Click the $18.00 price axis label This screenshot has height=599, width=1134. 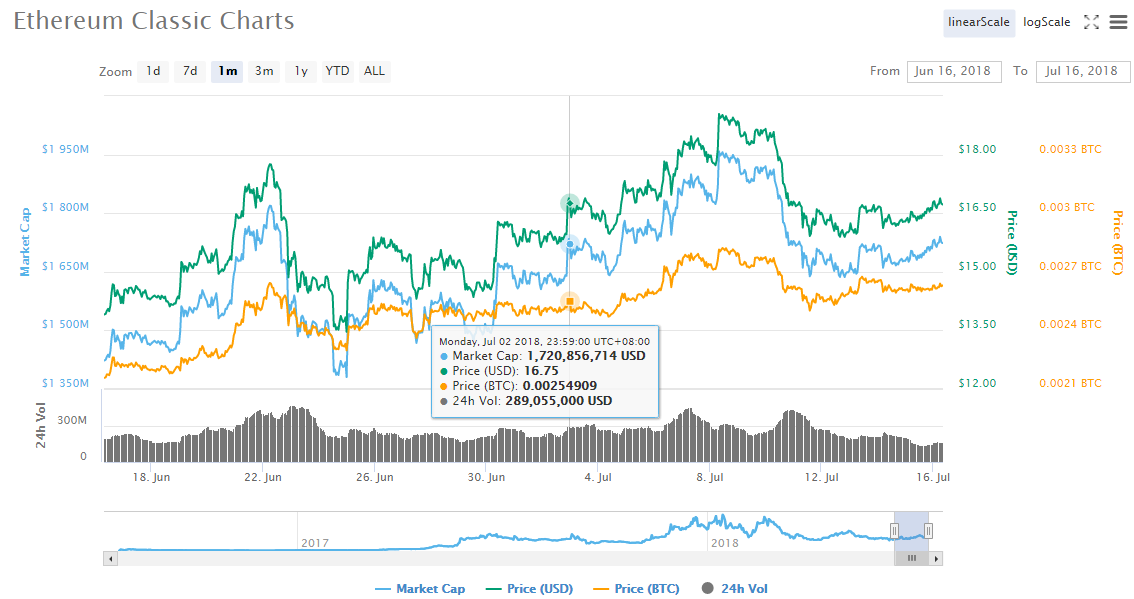pyautogui.click(x=977, y=149)
